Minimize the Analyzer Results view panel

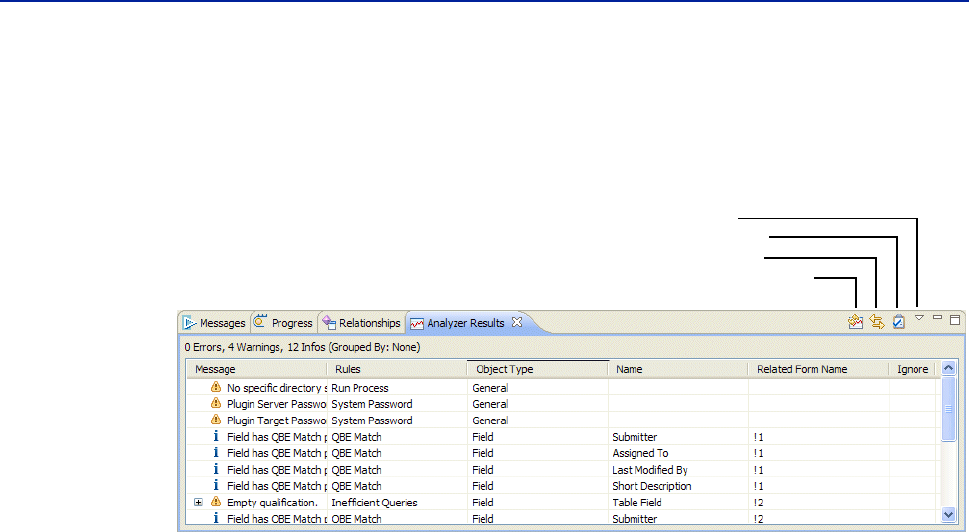point(937,318)
